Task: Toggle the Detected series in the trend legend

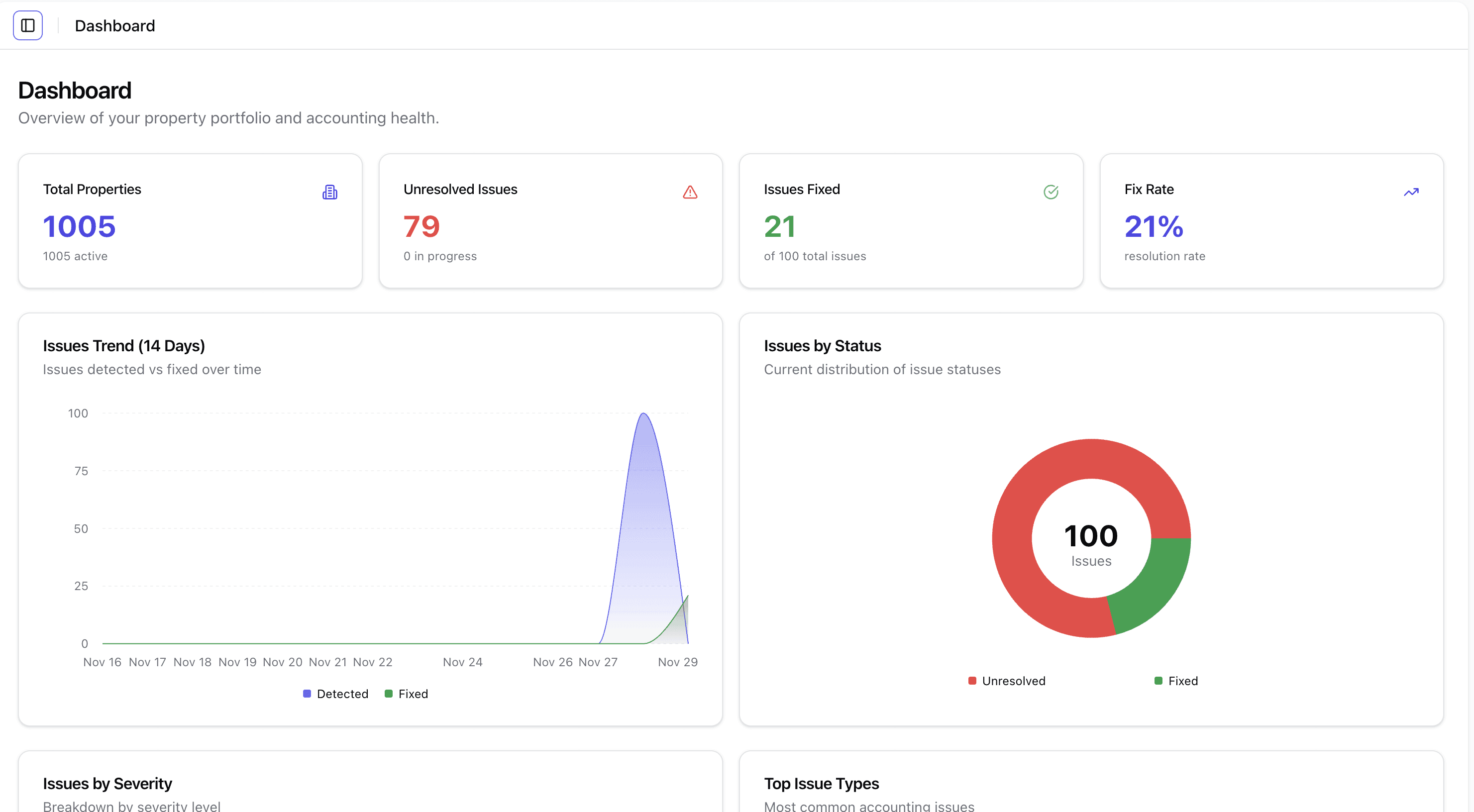Action: point(336,694)
